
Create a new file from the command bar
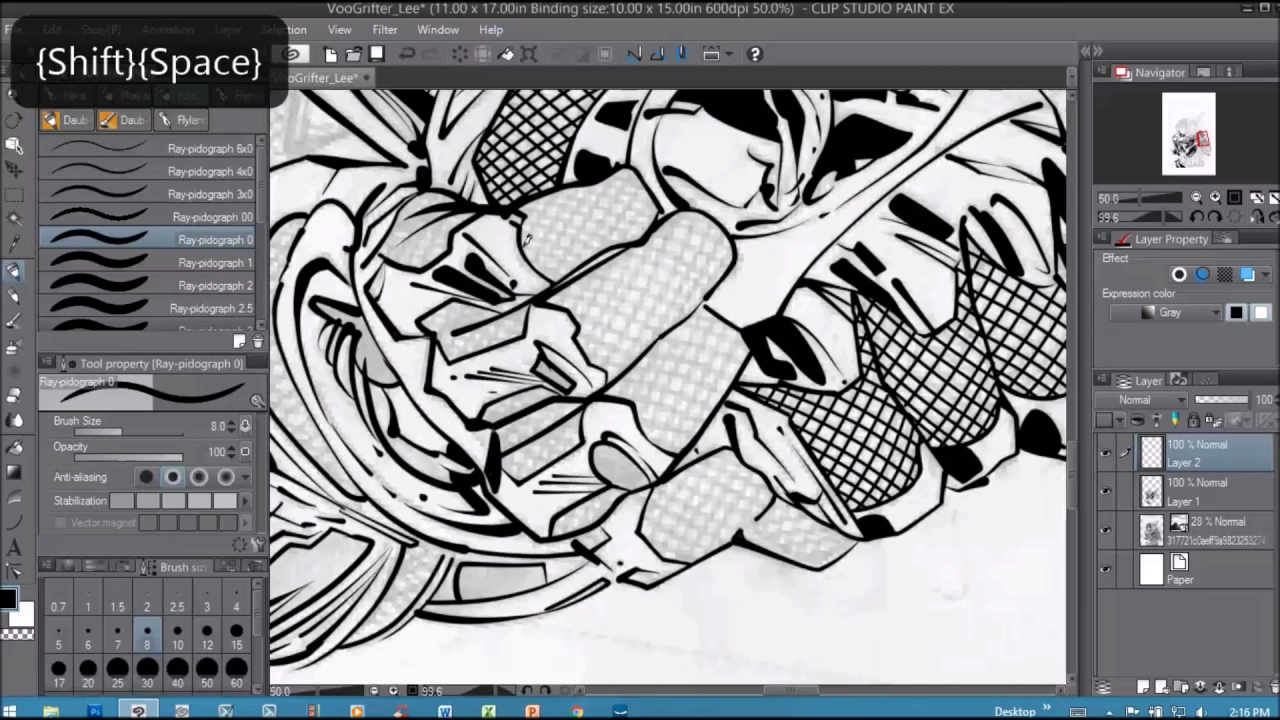click(x=330, y=54)
